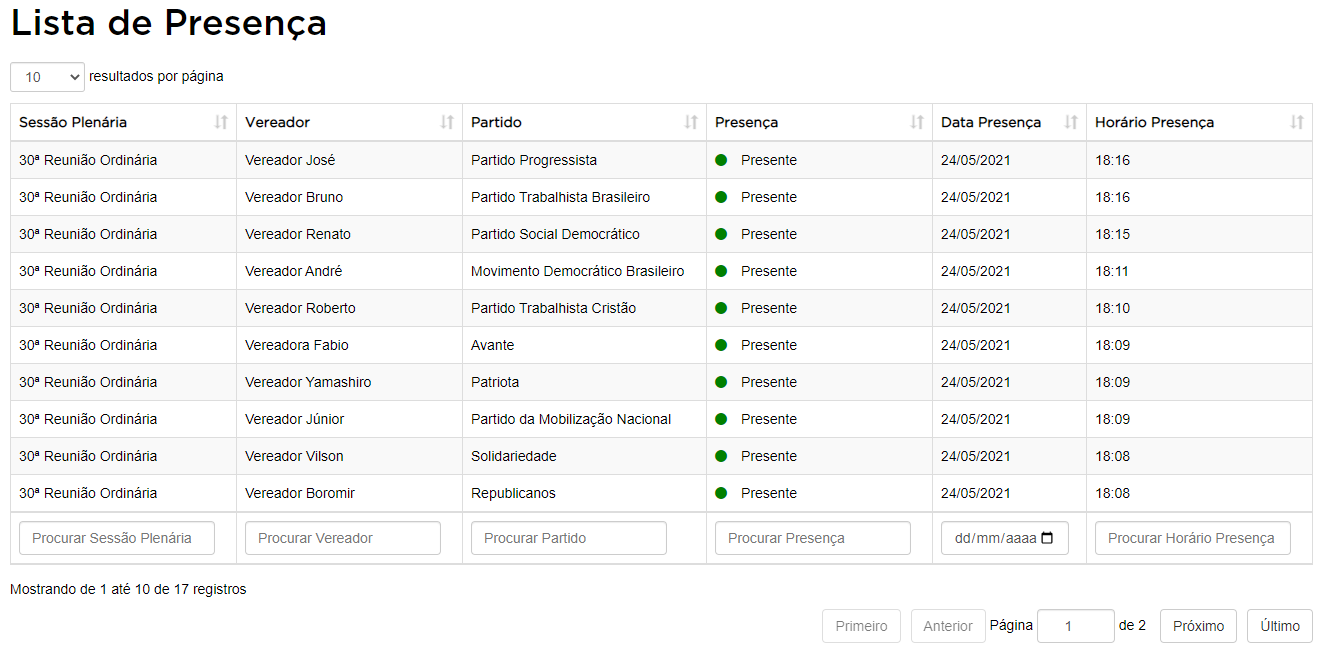The width and height of the screenshot is (1325, 651).
Task: Click the Solidariedade party cell
Action: 585,456
